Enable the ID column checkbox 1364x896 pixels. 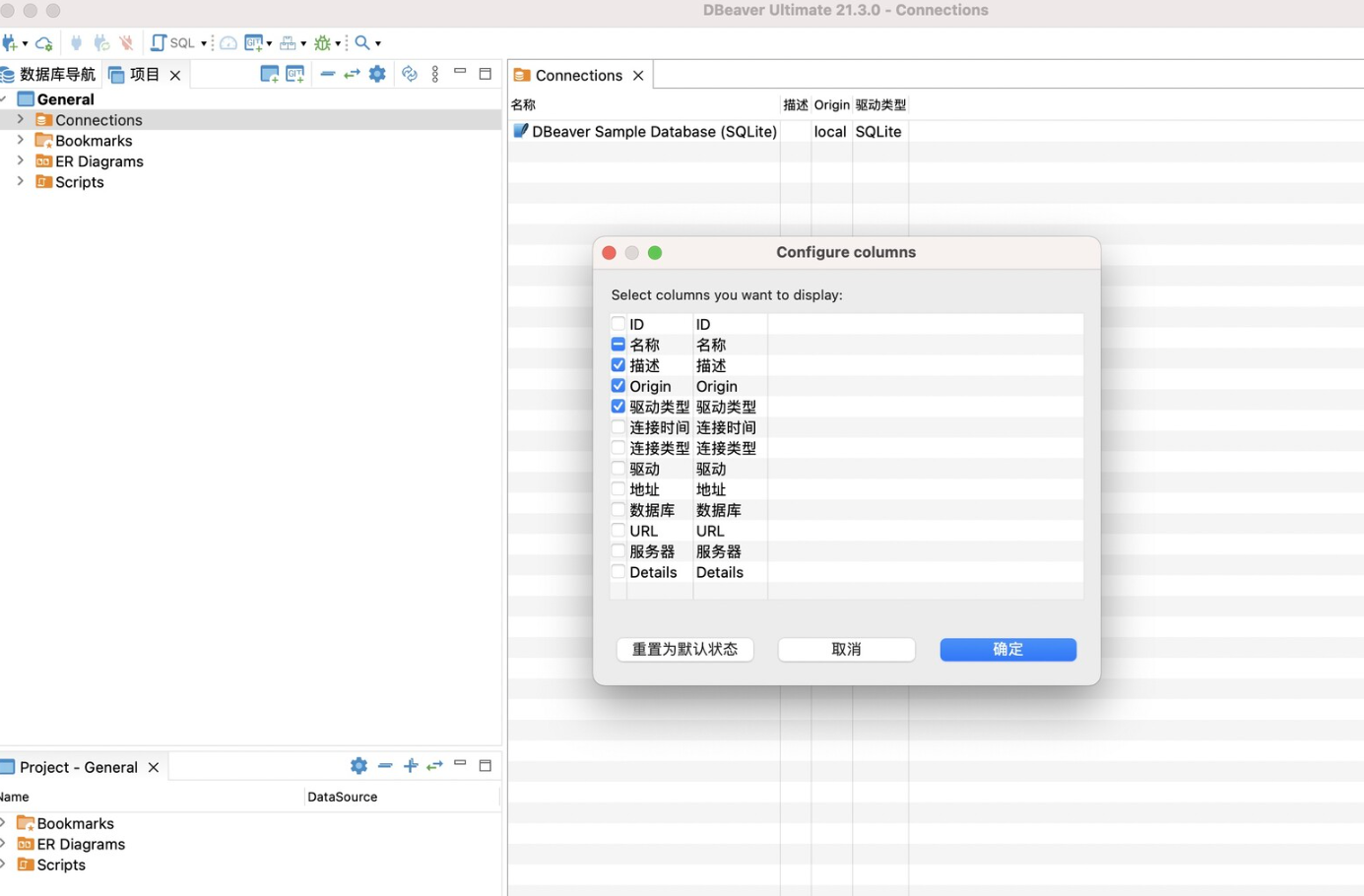click(x=618, y=324)
